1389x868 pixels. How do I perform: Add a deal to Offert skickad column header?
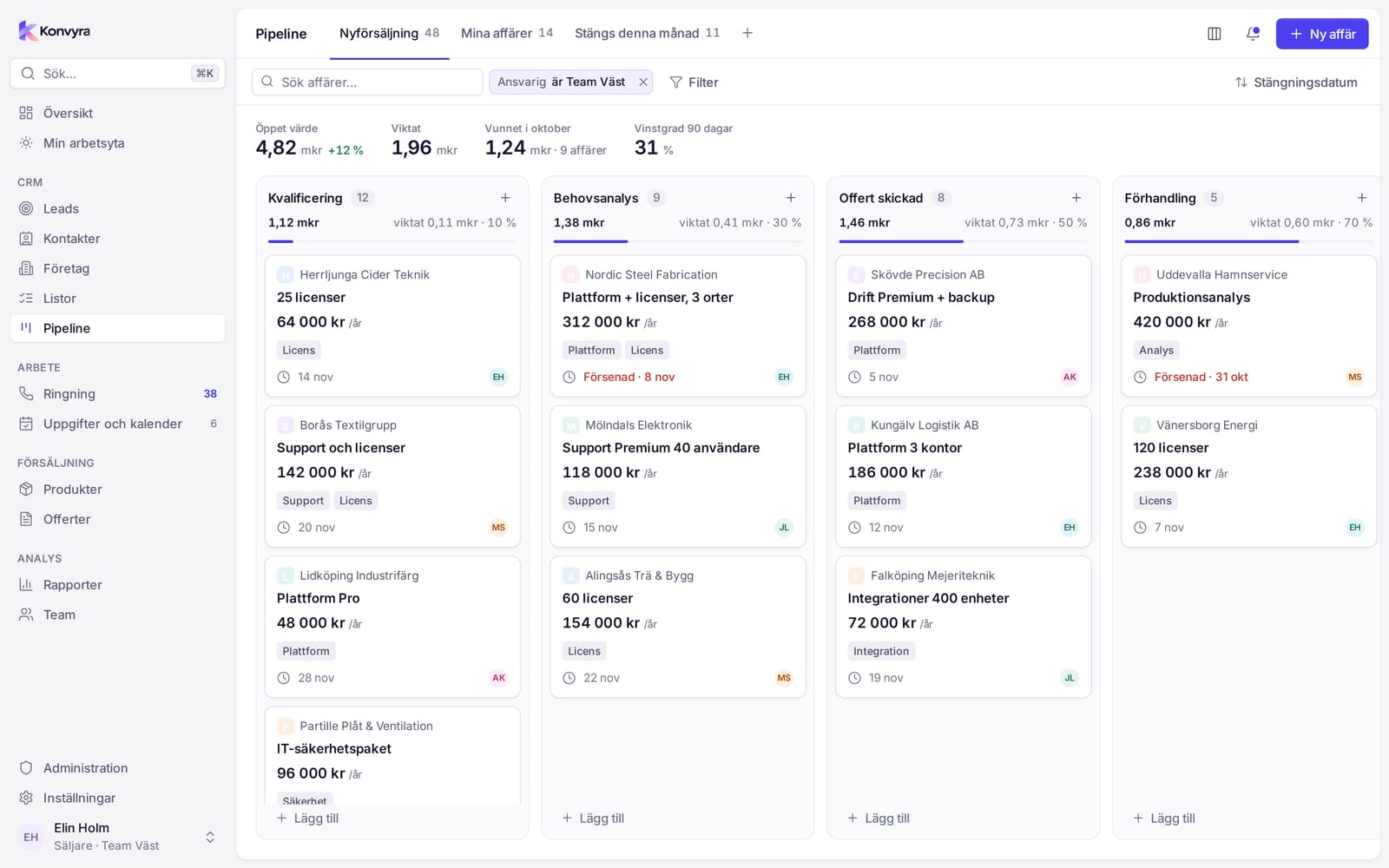pyautogui.click(x=1076, y=198)
